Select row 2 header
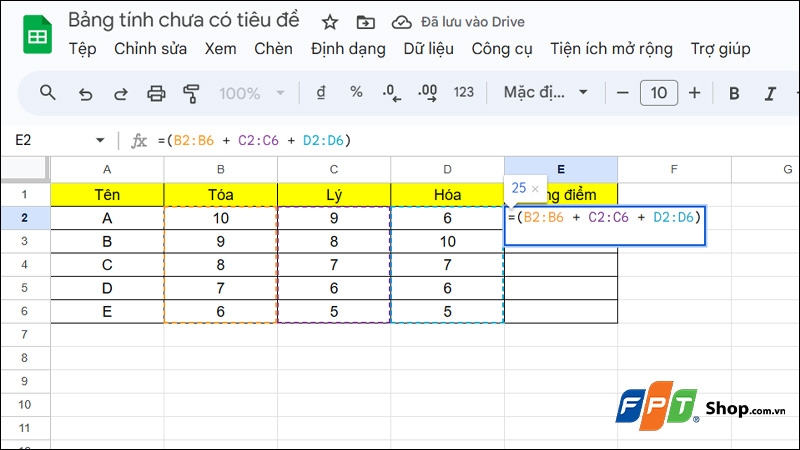 tap(24, 218)
